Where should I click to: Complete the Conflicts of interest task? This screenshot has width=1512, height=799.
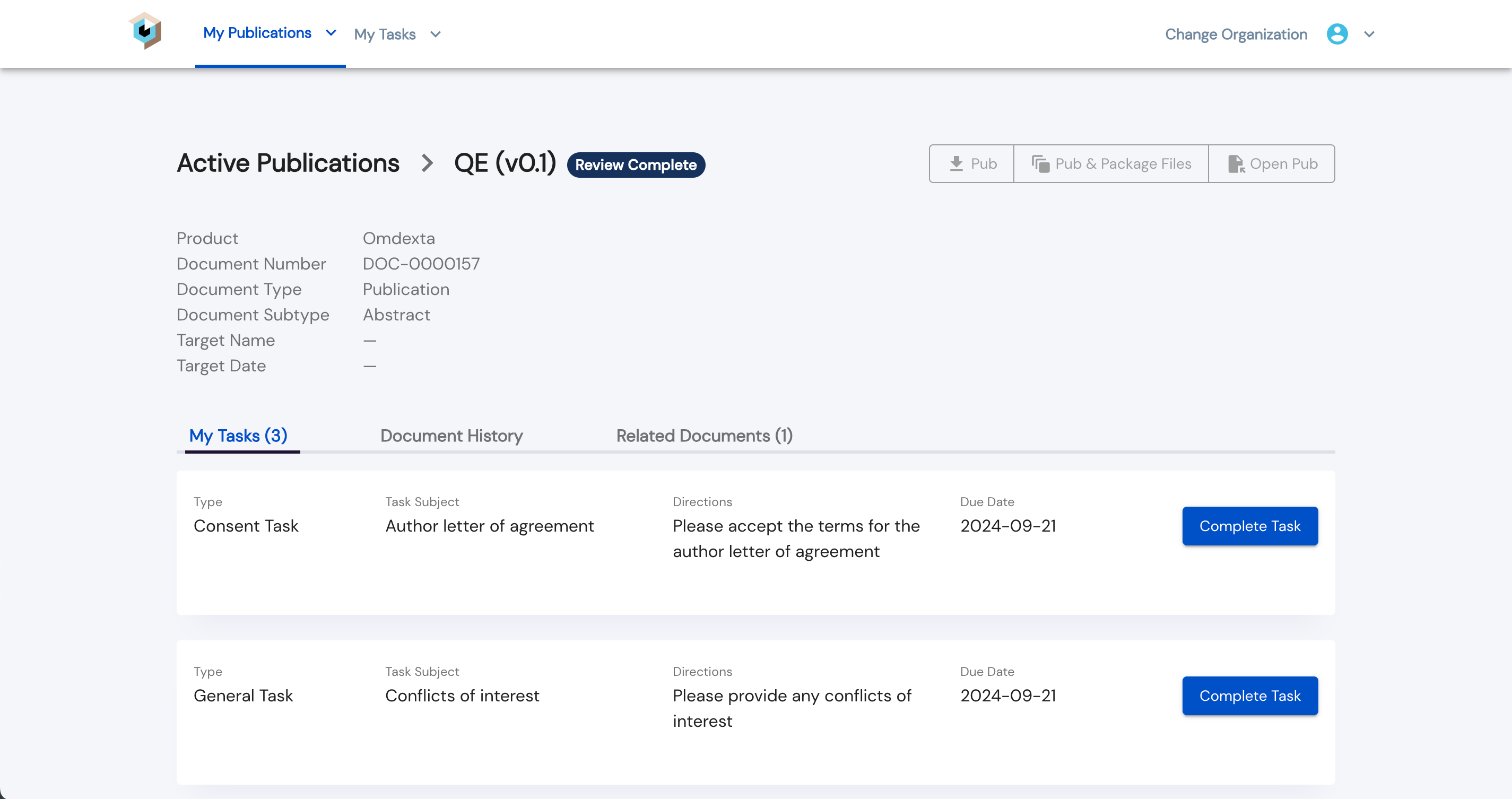coord(1249,696)
